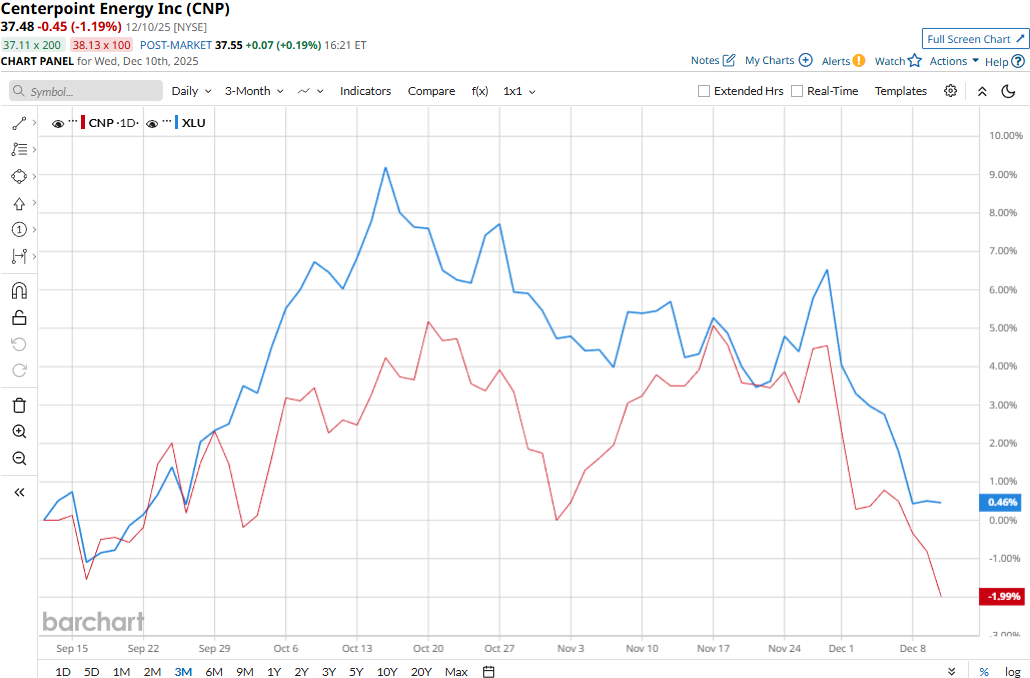Toggle percent scale mode
The height and width of the screenshot is (678, 1030).
[x=984, y=671]
